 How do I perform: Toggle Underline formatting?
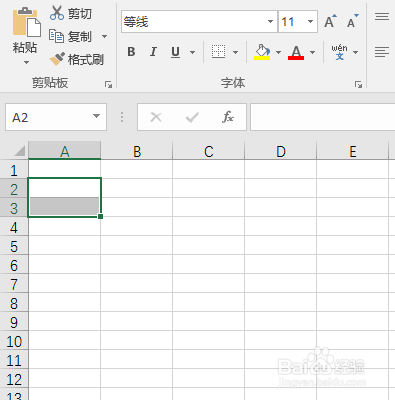[175, 52]
